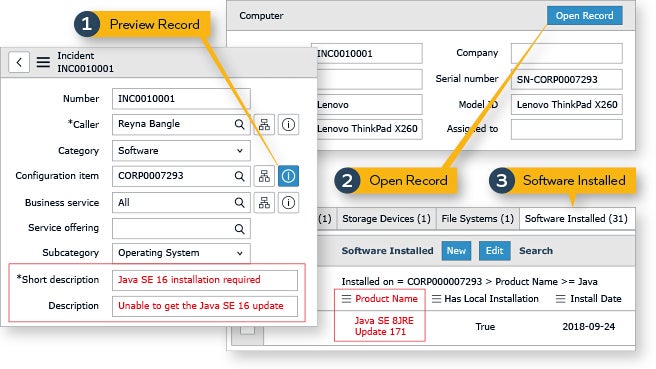Click the Edit button in Software Installed
Image resolution: width=656 pixels, height=369 pixels.
tap(495, 251)
